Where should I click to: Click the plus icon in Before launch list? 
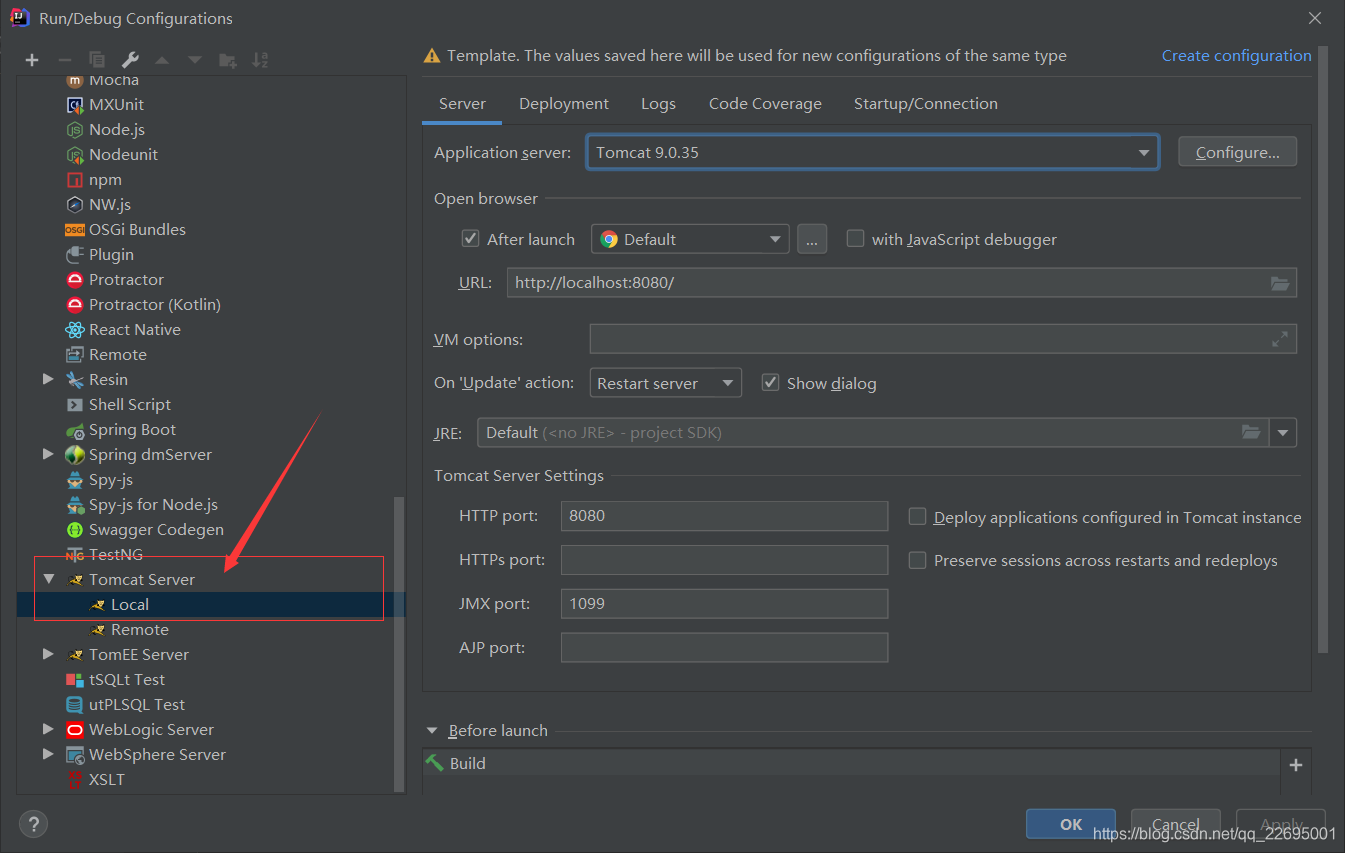tap(1296, 765)
